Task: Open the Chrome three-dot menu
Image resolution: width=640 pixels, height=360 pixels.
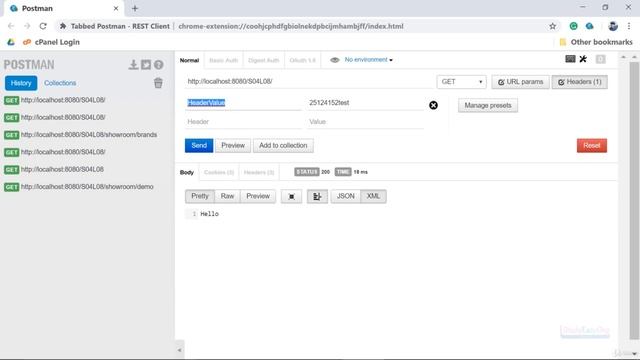Action: (x=629, y=26)
